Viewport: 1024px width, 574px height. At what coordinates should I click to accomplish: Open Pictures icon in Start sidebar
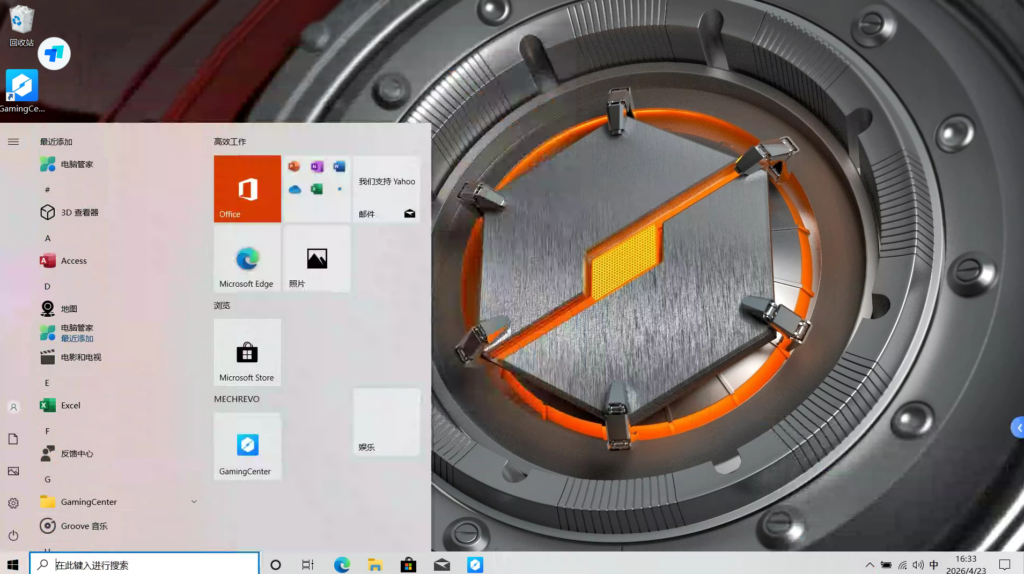(x=13, y=471)
